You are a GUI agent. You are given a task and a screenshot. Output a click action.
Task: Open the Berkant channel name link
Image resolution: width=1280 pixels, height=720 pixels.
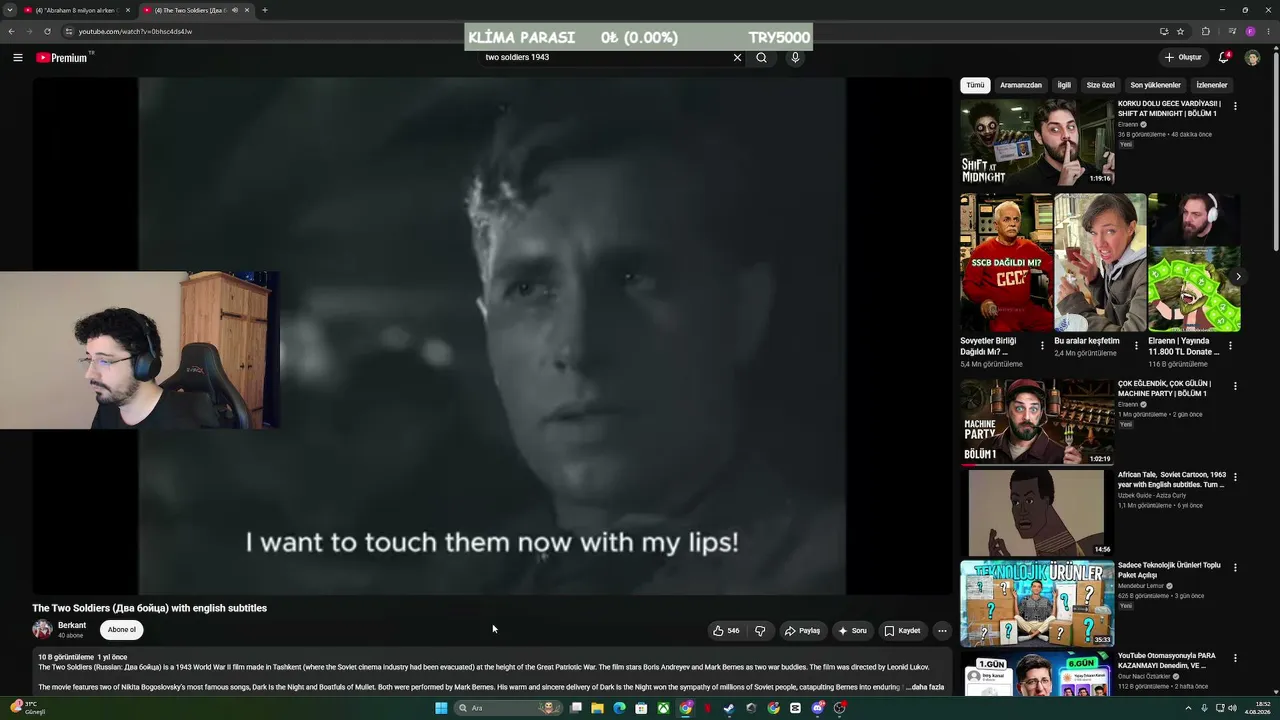coord(72,626)
